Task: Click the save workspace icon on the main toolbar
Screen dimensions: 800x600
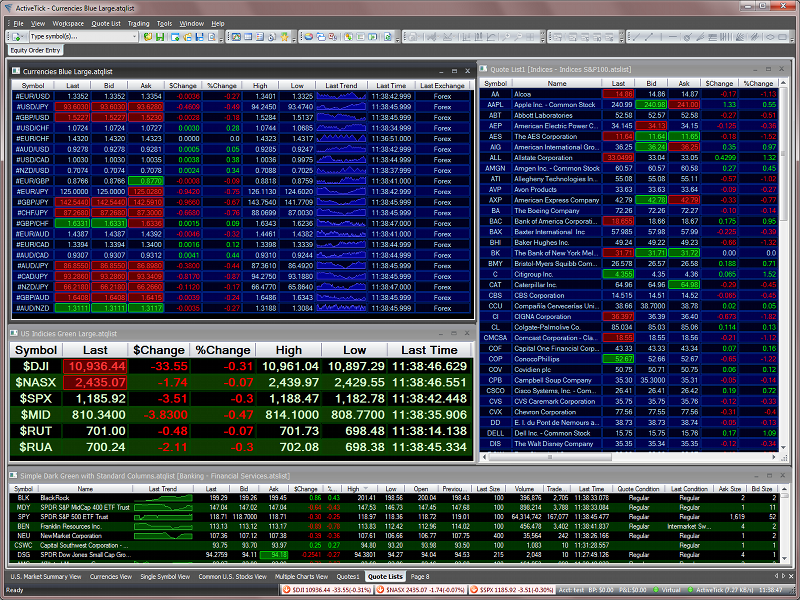Action: click(160, 37)
